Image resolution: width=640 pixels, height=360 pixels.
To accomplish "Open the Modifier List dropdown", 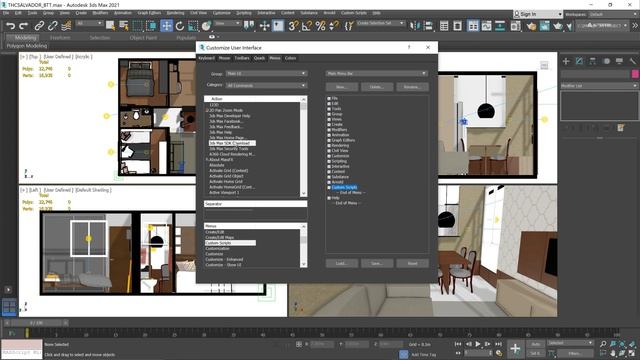I will [x=599, y=86].
